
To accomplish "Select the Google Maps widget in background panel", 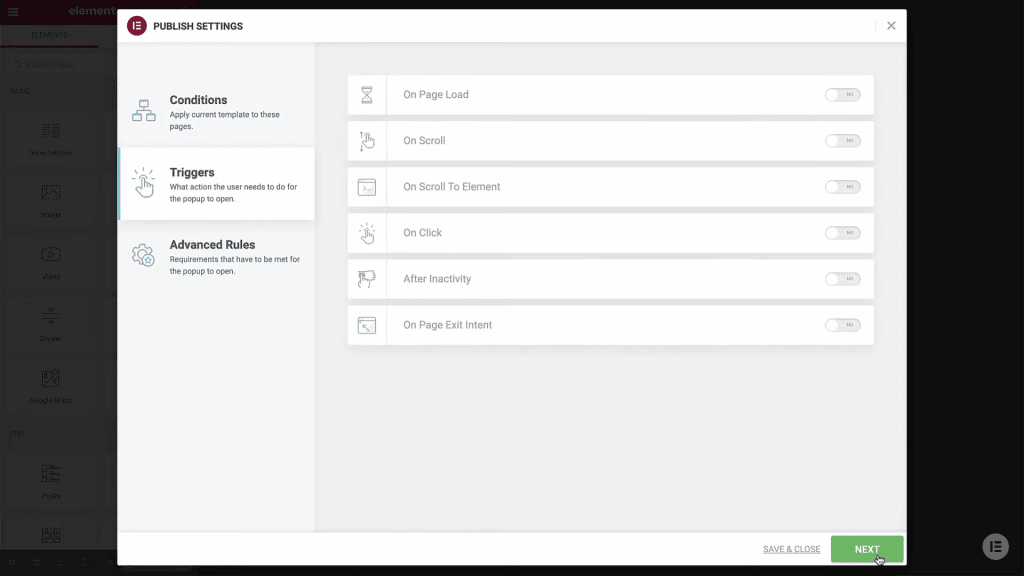I will (51, 385).
